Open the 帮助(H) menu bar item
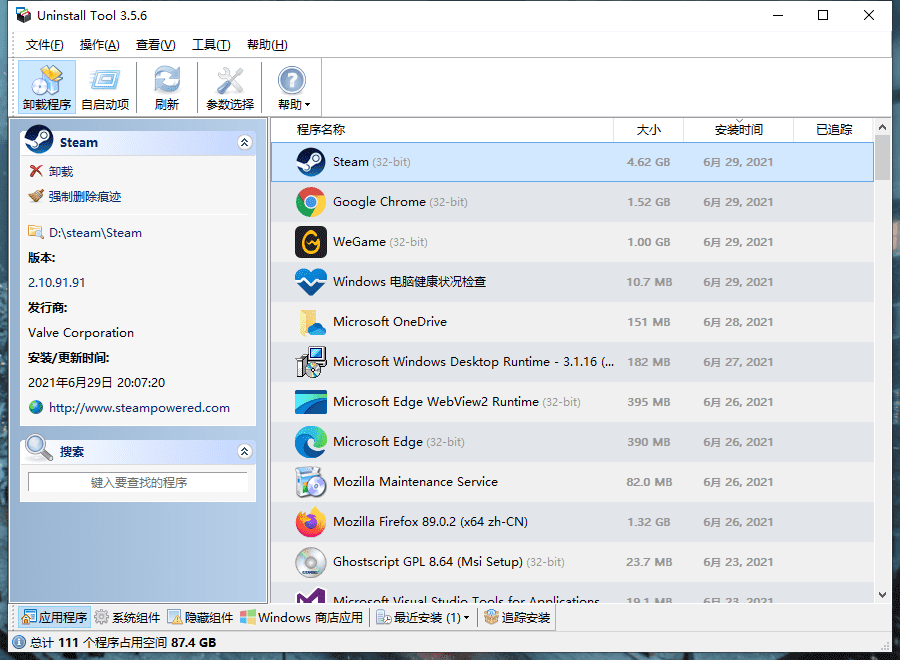Image resolution: width=900 pixels, height=660 pixels. pos(267,45)
